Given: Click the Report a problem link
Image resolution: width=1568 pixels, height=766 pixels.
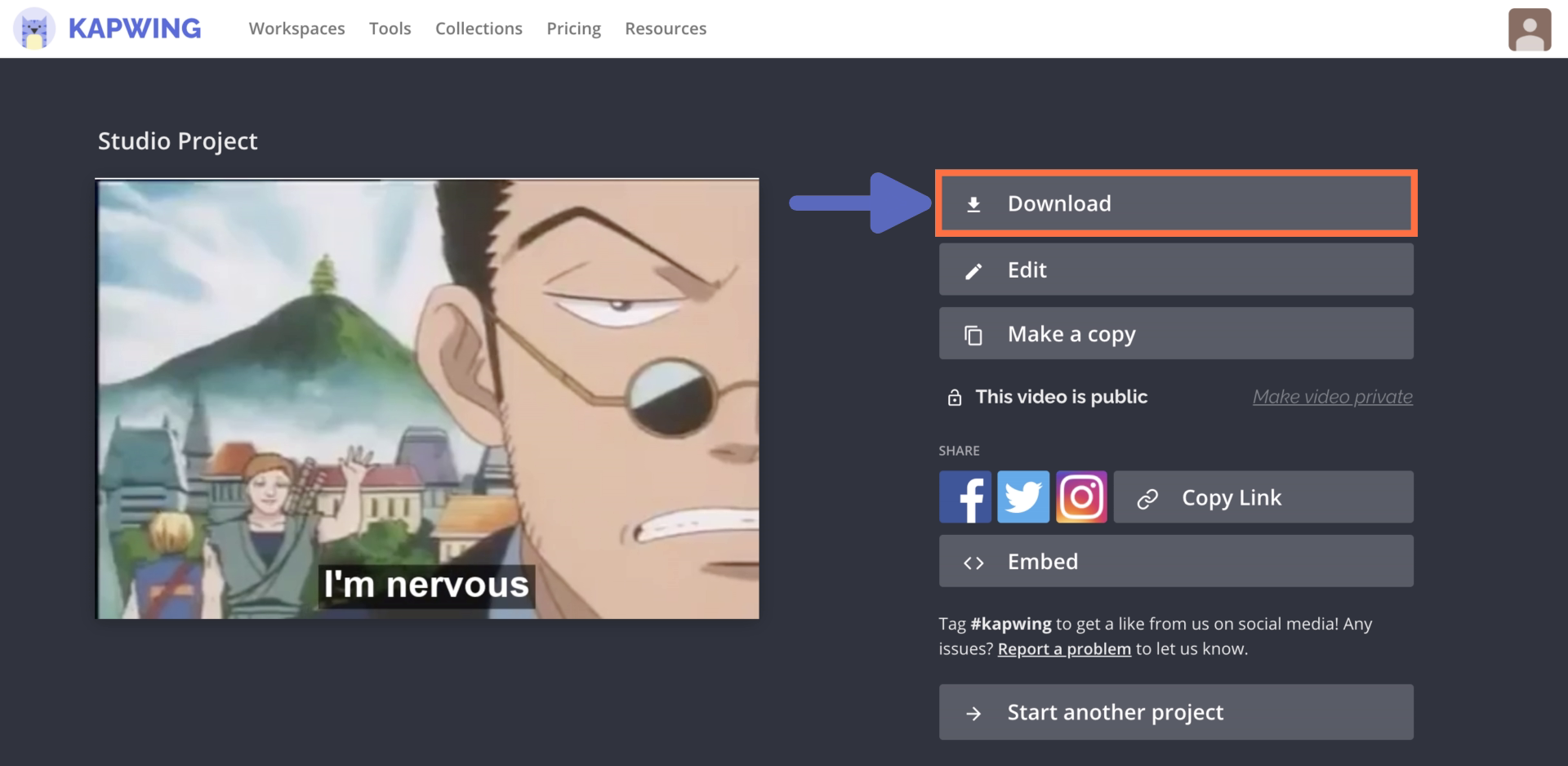Looking at the screenshot, I should (x=1063, y=648).
